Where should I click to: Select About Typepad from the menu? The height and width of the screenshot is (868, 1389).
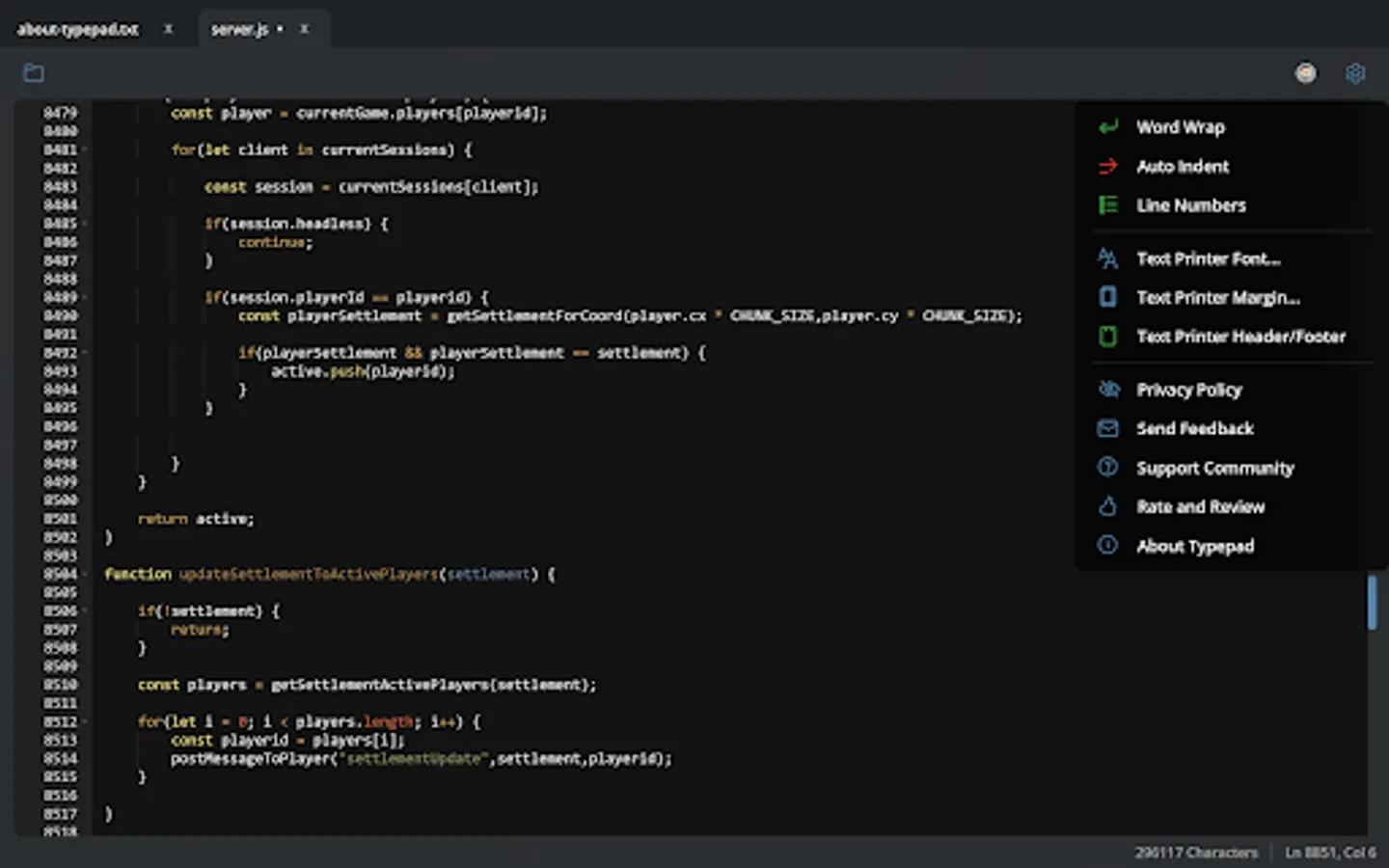[1195, 546]
